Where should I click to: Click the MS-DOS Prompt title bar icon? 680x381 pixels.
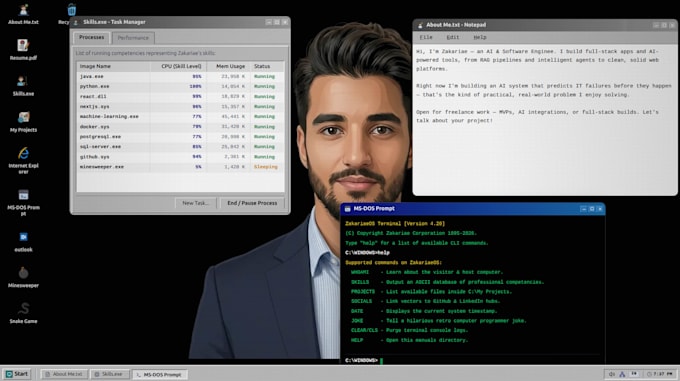(x=347, y=209)
